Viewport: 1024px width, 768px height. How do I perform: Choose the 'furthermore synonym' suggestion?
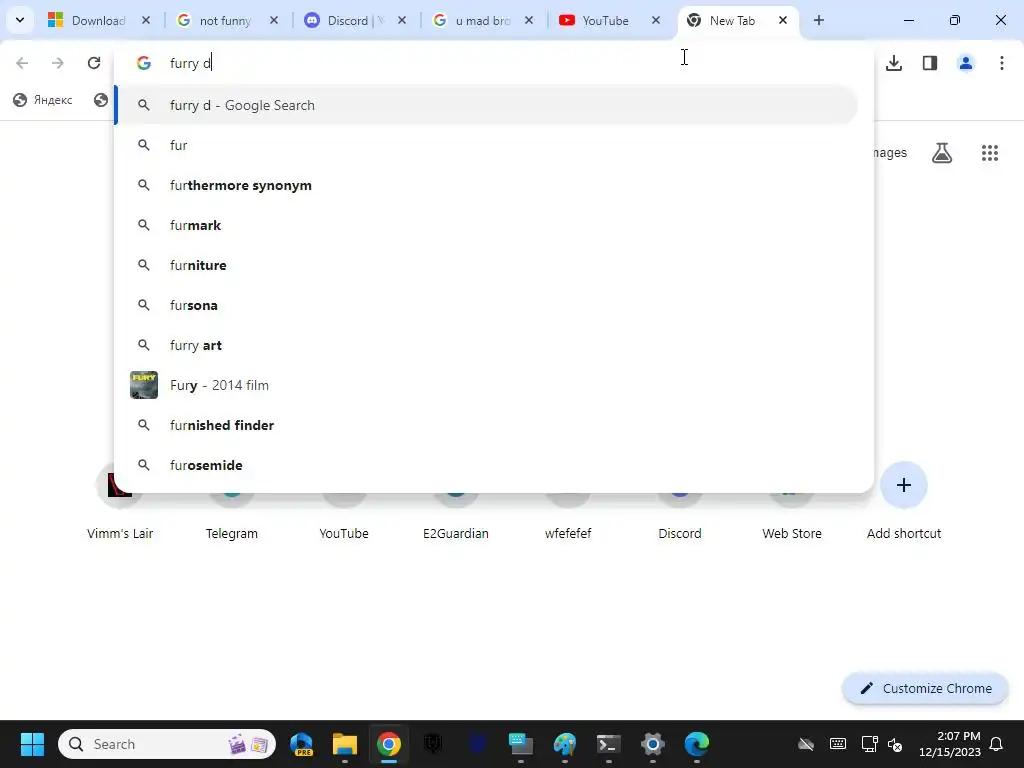[486, 185]
